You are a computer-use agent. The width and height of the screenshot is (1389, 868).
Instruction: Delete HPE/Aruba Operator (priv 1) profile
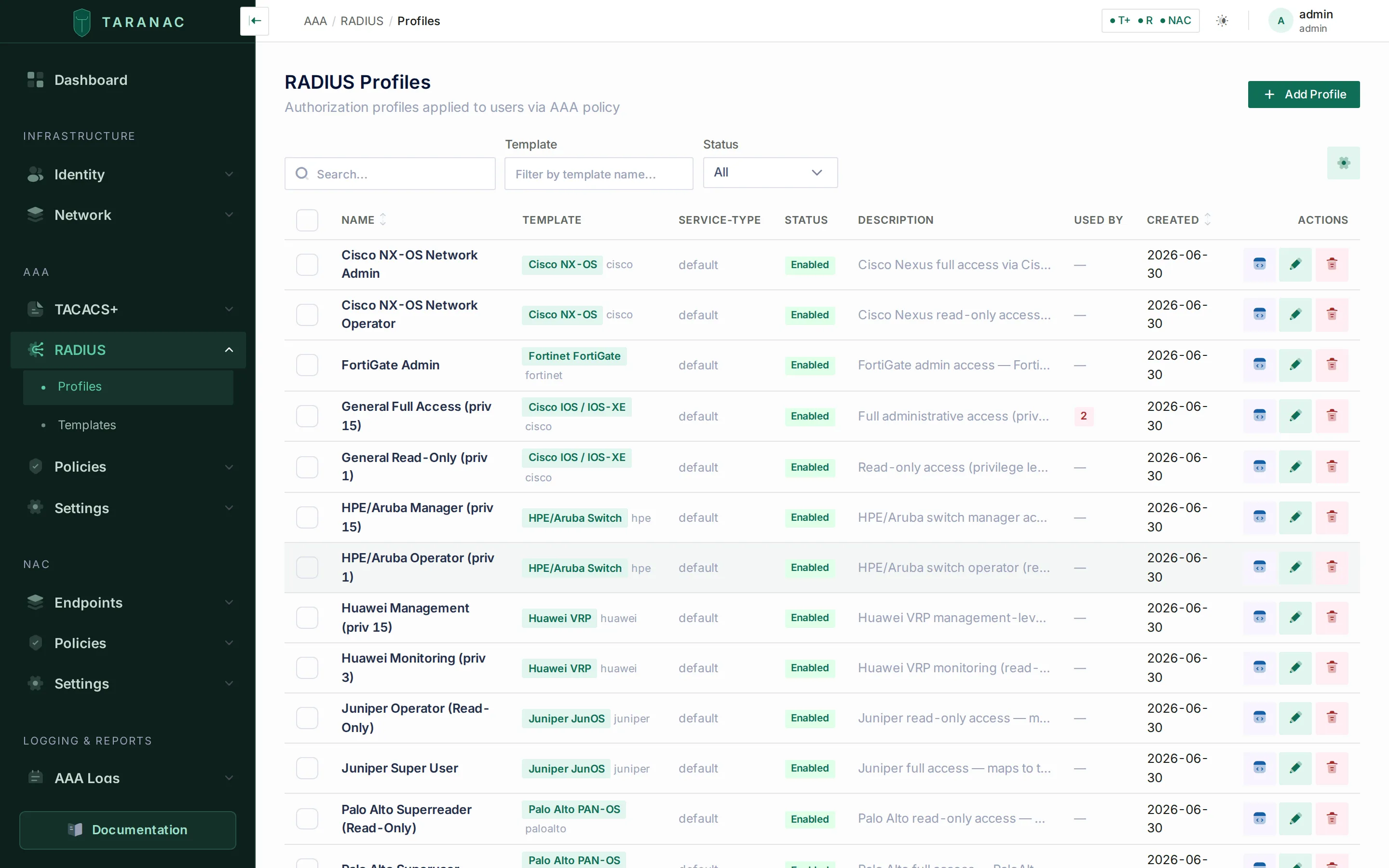(1332, 567)
